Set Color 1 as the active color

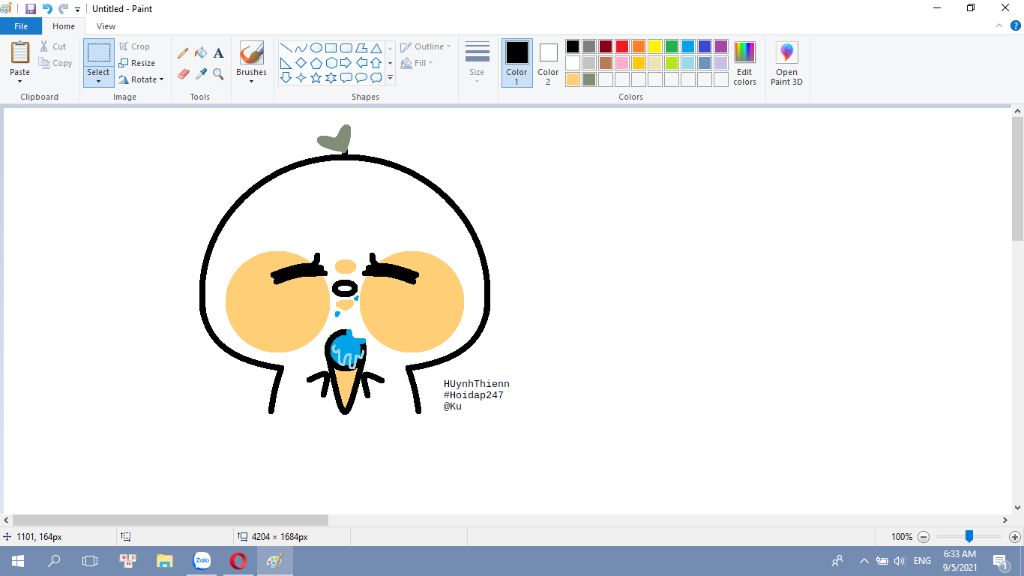[517, 63]
